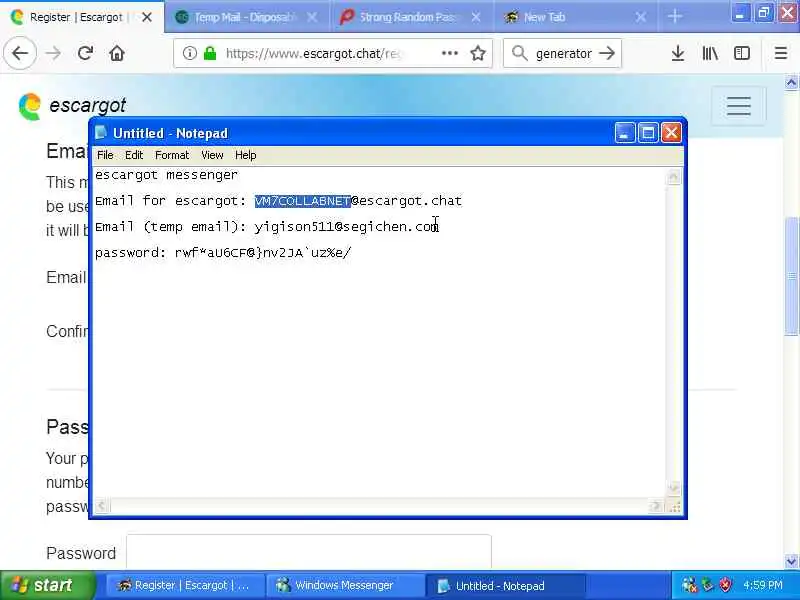
Task: Switch to Register | Escargot taskbar button
Action: coord(184,585)
